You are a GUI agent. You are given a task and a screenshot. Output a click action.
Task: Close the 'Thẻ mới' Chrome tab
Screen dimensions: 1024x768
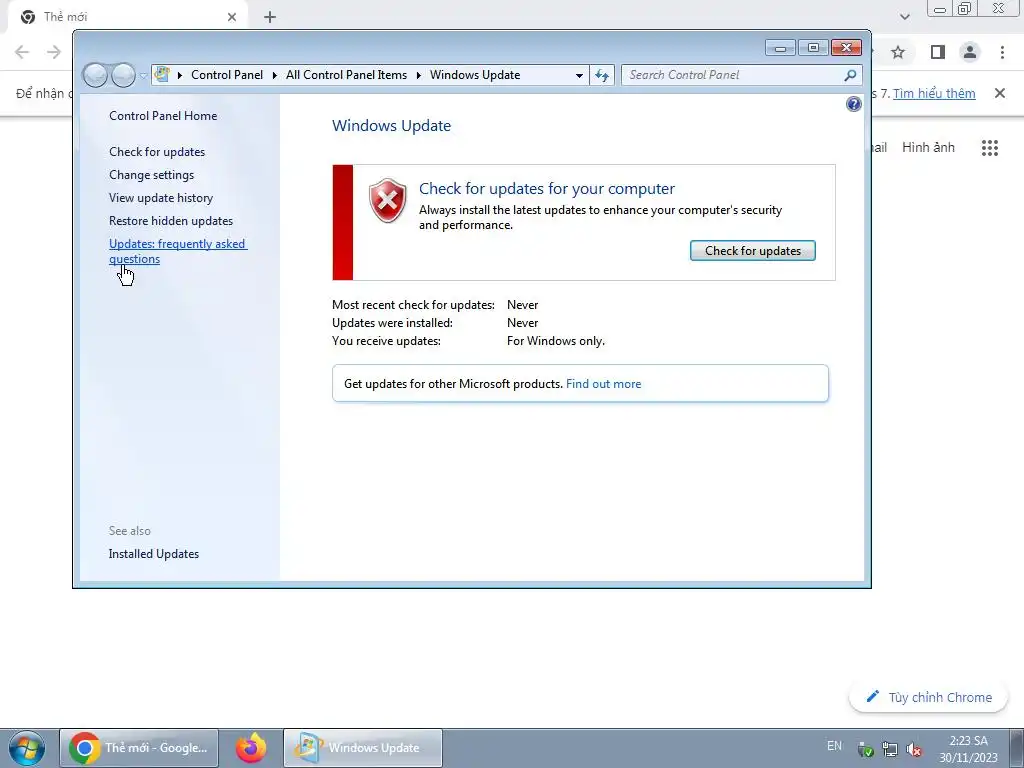[x=232, y=17]
